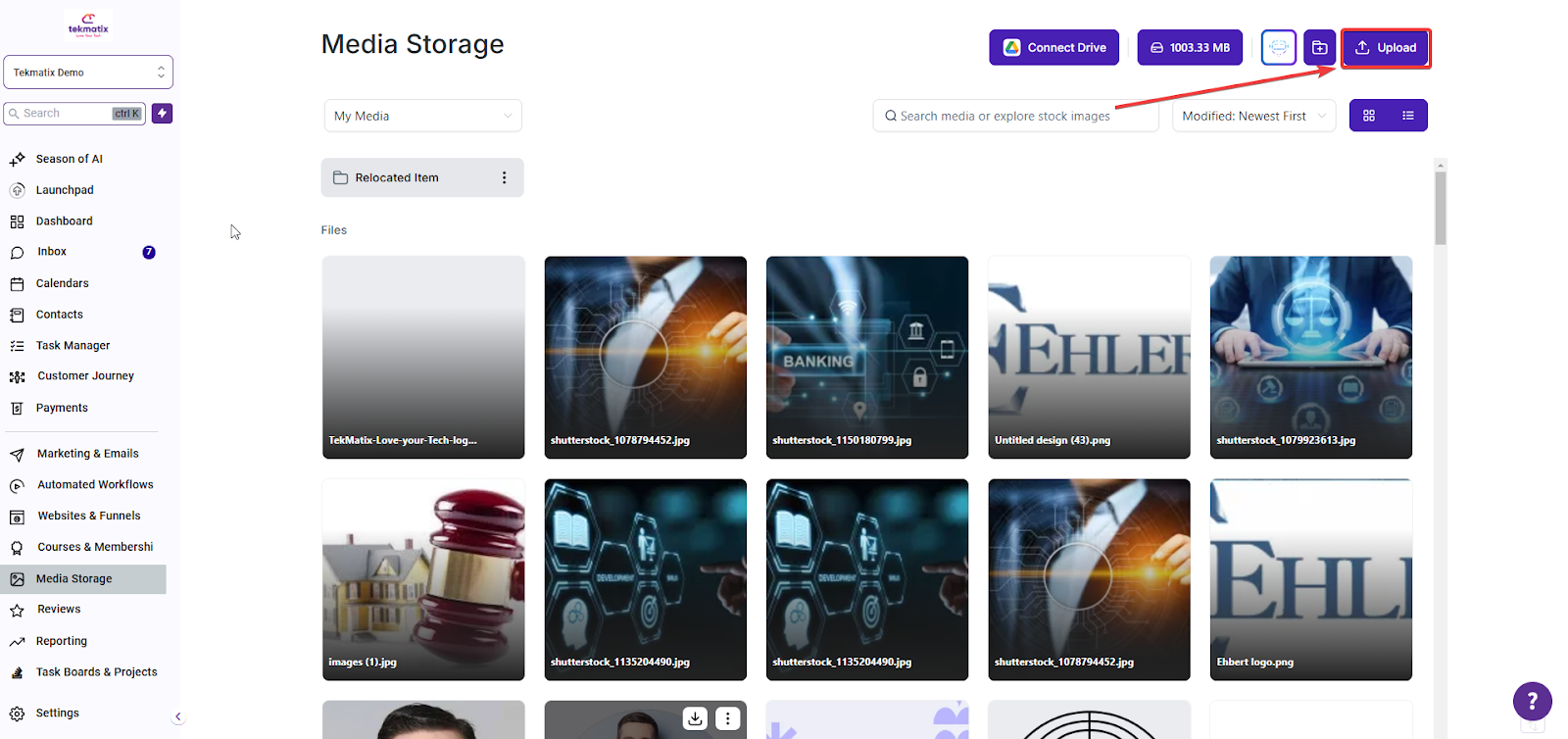Expand the My Media dropdown
Viewport: 1568px width, 739px height.
coord(422,116)
